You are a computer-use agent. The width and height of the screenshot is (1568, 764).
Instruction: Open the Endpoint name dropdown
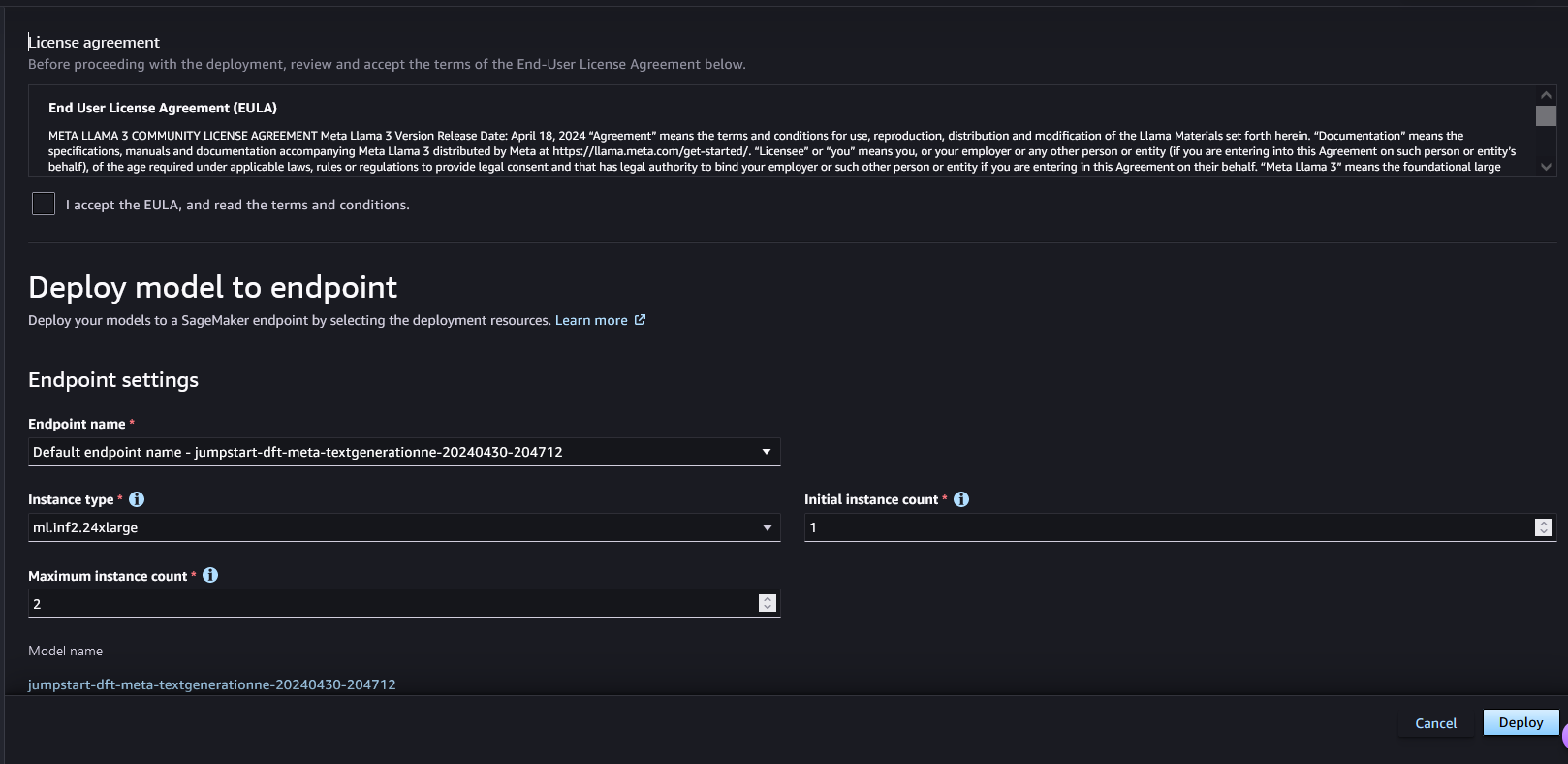[x=404, y=452]
